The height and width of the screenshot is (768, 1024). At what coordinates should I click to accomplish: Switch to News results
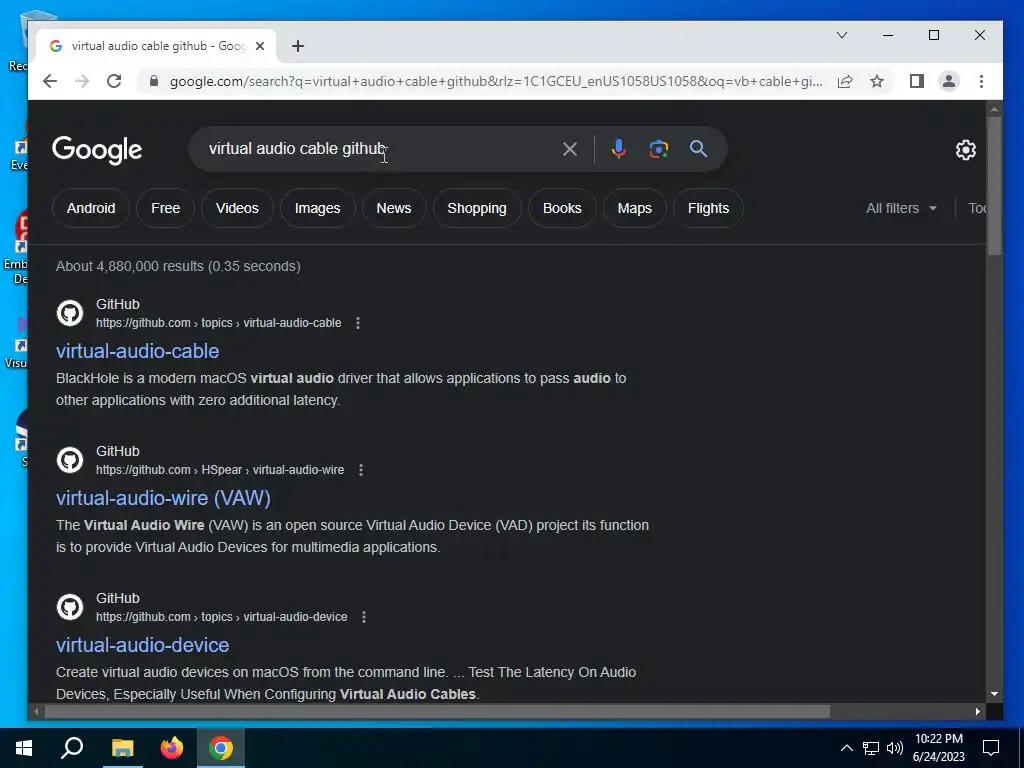pyautogui.click(x=394, y=208)
